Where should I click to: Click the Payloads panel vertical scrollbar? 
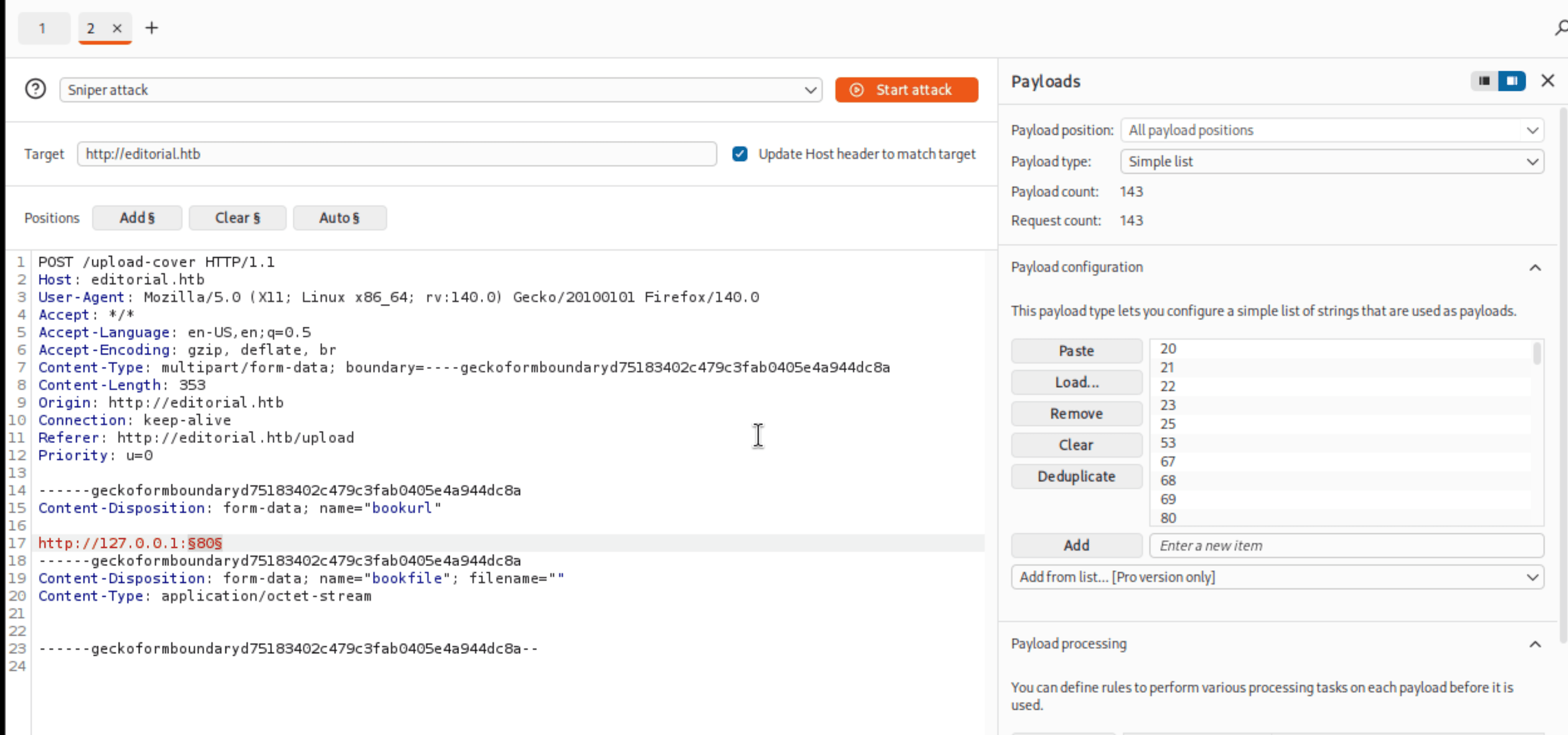1563,374
